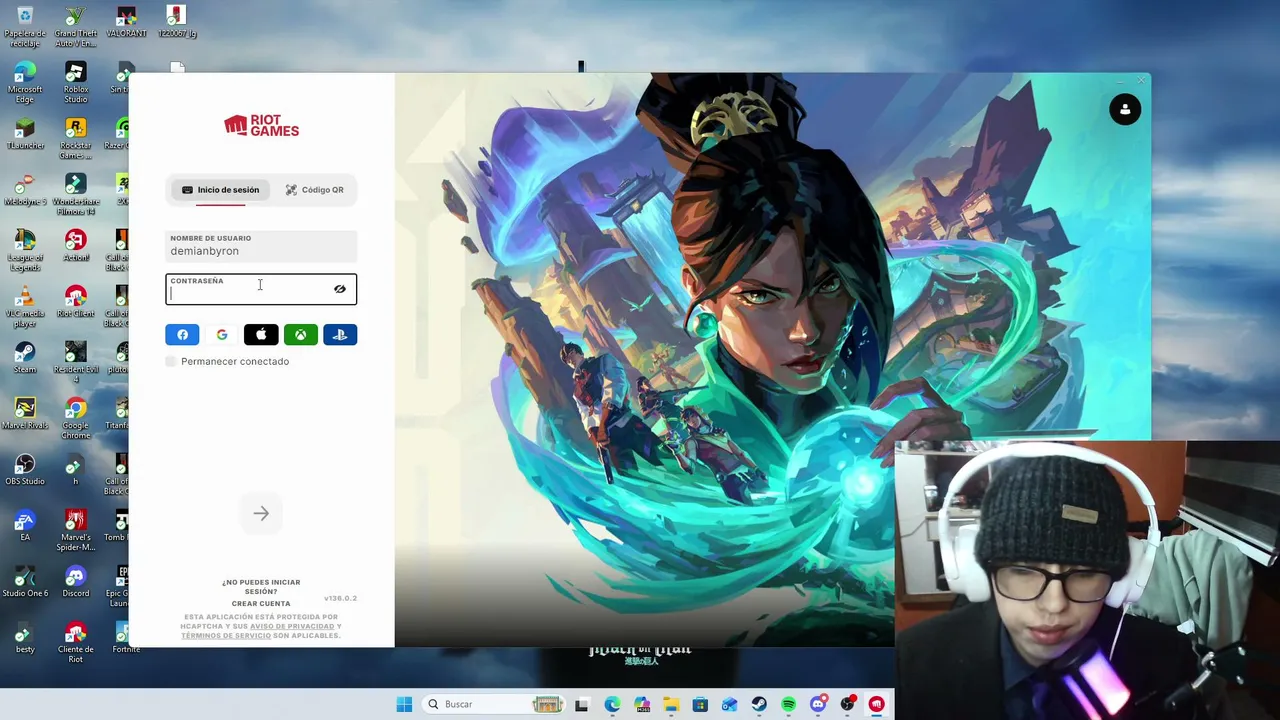The width and height of the screenshot is (1280, 720).
Task: Open the Riot Client taskbar icon
Action: point(877,705)
